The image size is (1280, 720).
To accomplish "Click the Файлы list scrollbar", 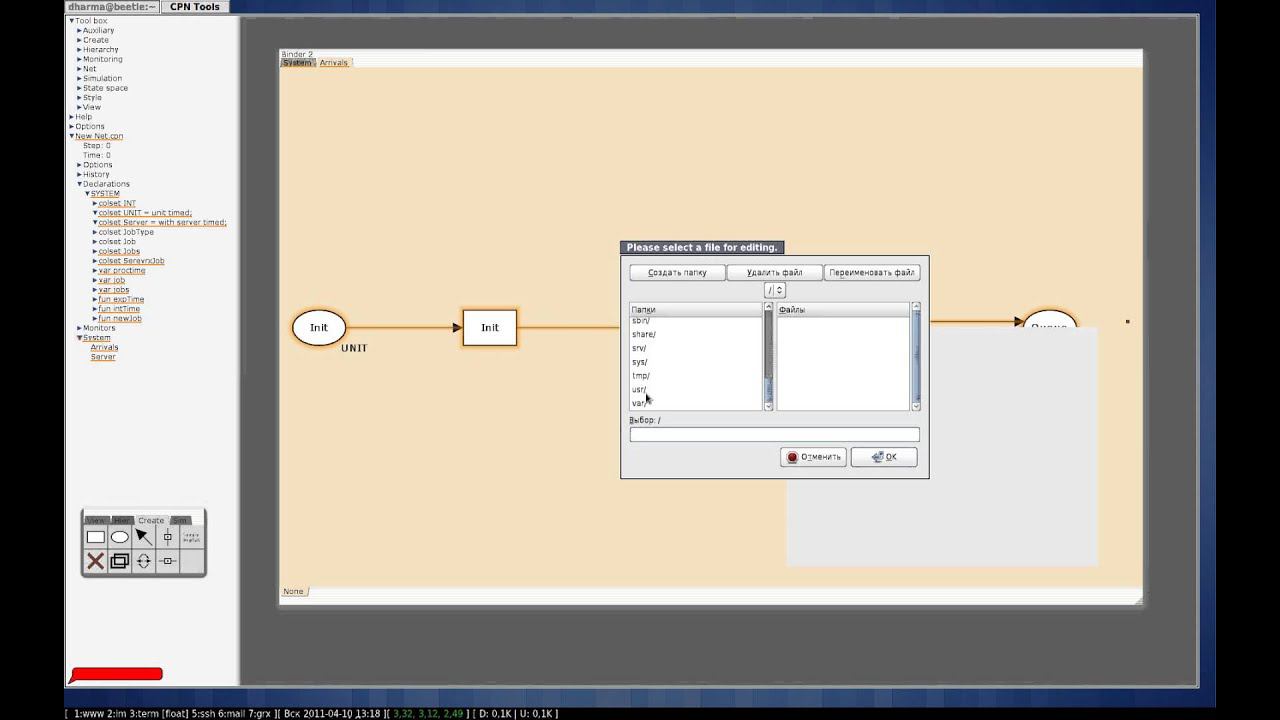I will point(916,356).
